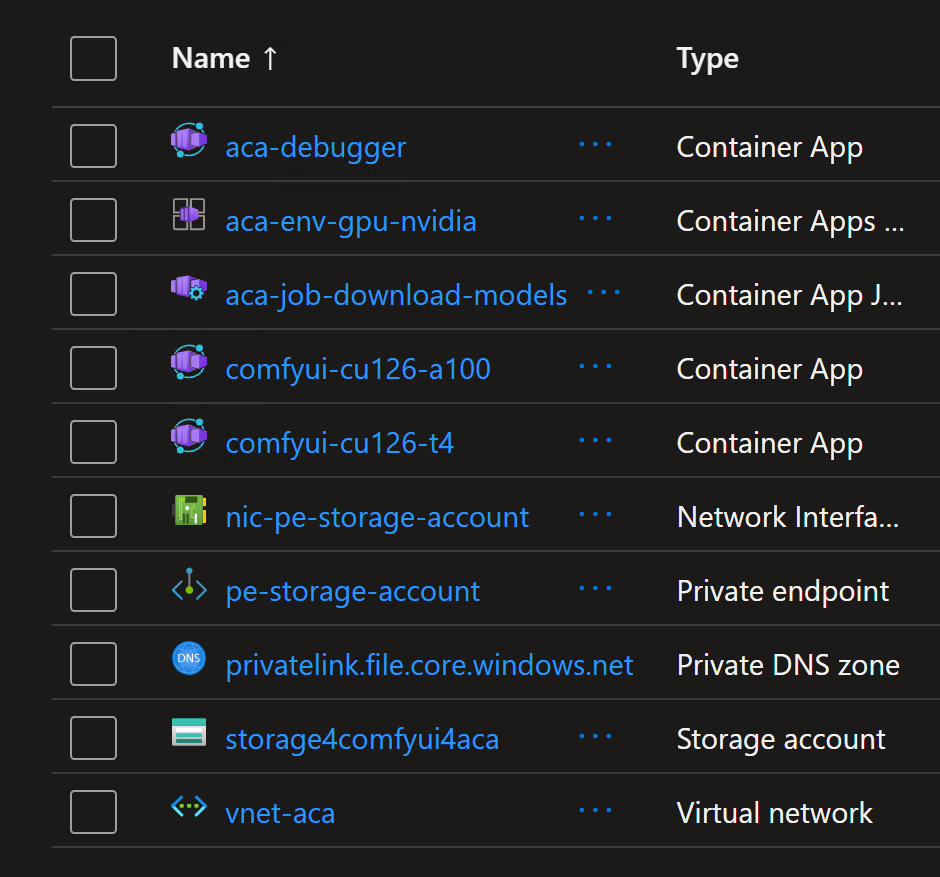Expand context menu for vnet-aca row
The height and width of the screenshot is (877, 940).
[x=595, y=811]
